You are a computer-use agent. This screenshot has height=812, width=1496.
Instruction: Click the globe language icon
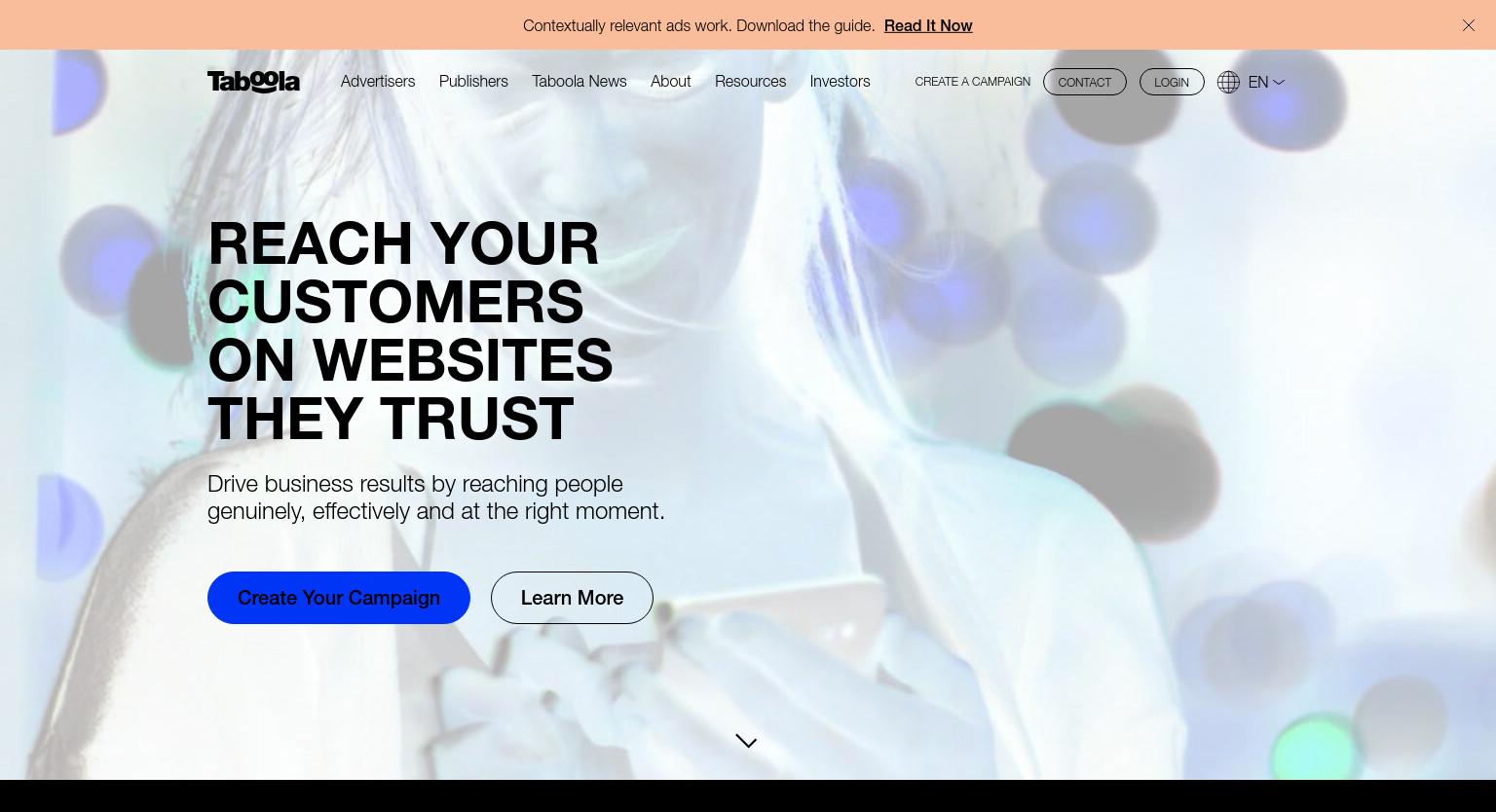(1228, 82)
